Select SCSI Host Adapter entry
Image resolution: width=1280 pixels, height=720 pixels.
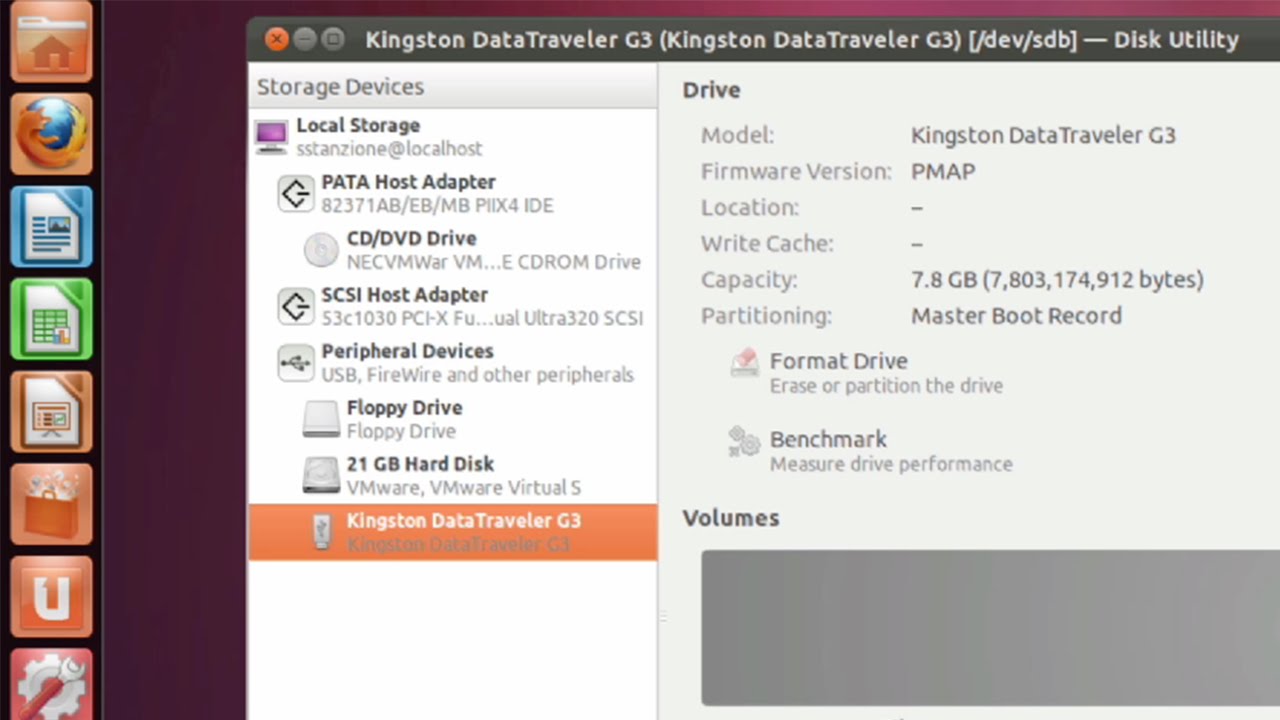coord(453,306)
